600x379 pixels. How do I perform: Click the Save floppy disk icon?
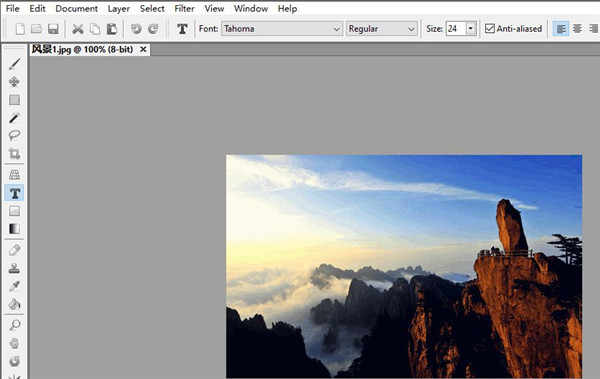(x=53, y=29)
